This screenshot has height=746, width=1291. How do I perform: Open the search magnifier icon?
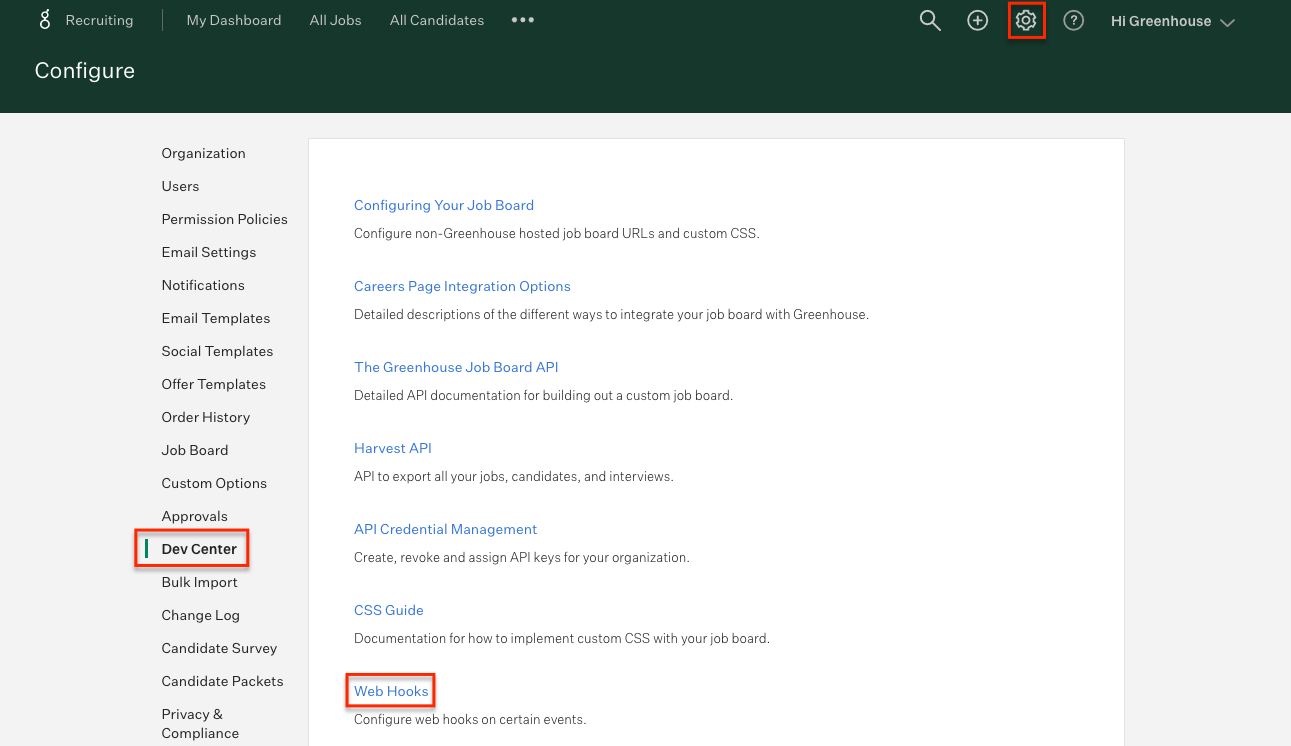[930, 21]
